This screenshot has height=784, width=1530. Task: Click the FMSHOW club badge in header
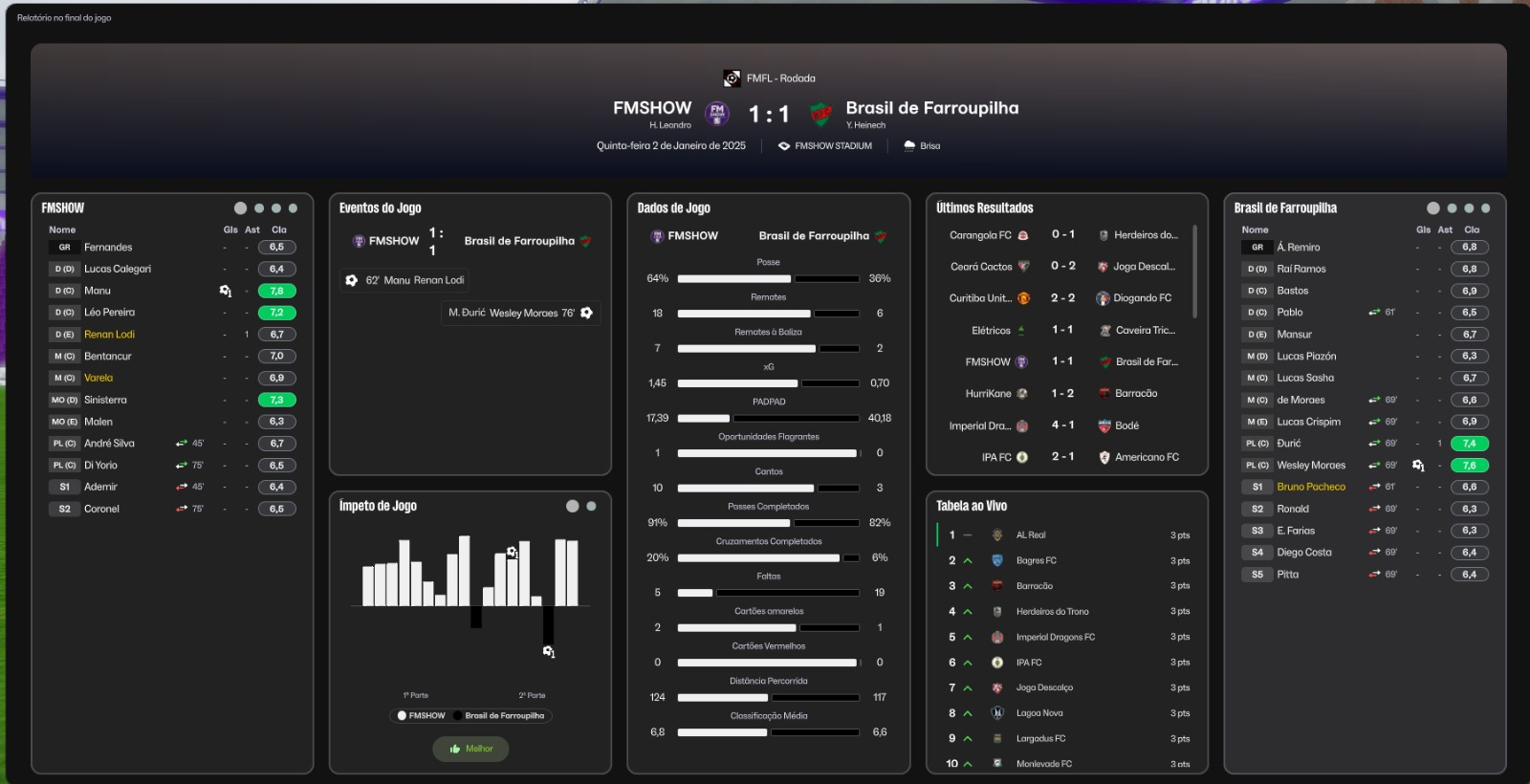(x=717, y=114)
